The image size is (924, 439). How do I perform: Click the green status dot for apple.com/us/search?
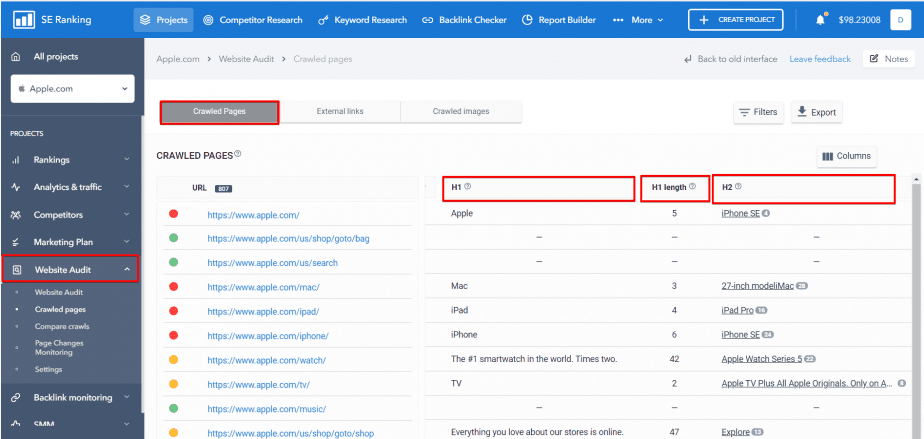[173, 262]
